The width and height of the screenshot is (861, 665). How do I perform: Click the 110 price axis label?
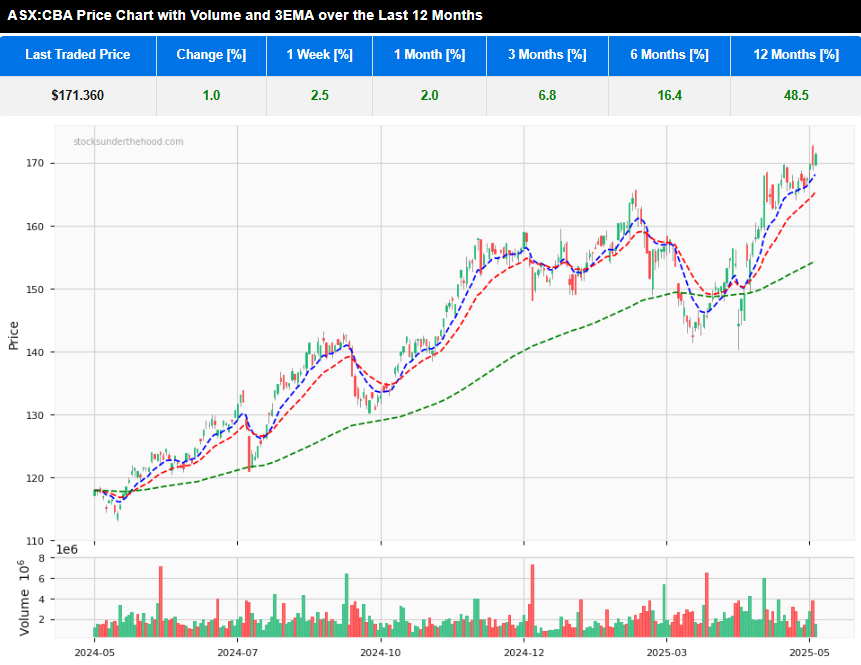(35, 541)
